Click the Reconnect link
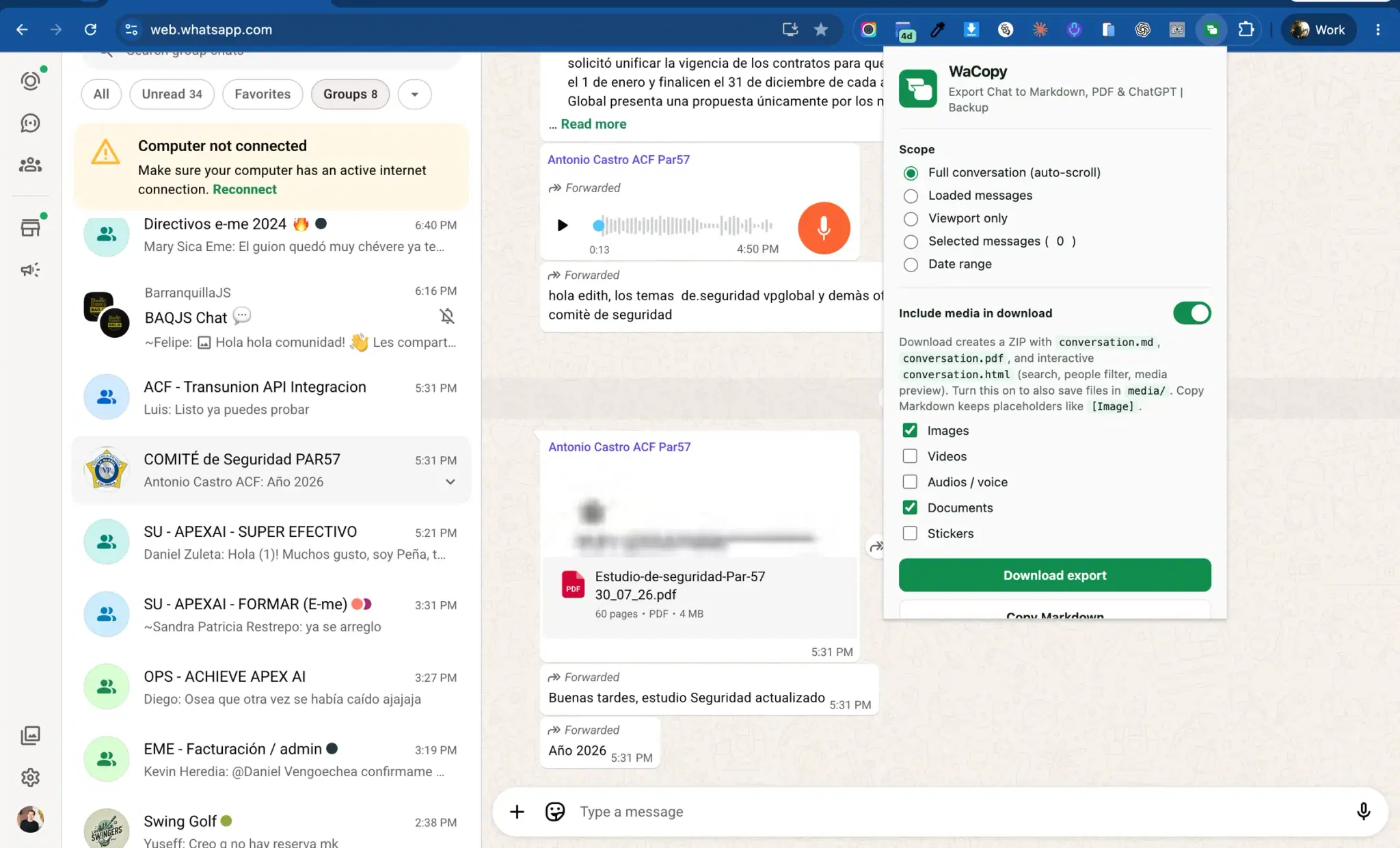The width and height of the screenshot is (1400, 848). tap(245, 189)
